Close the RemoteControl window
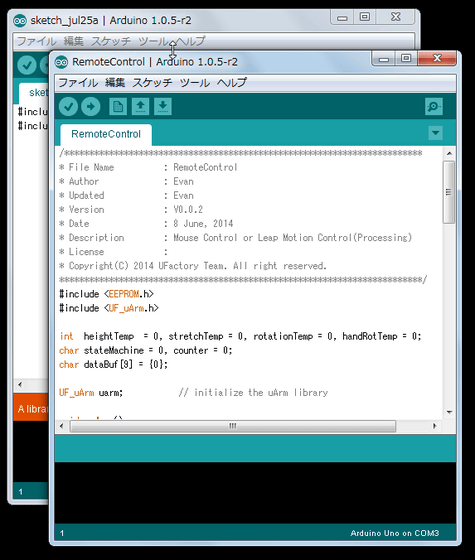 [x=437, y=59]
